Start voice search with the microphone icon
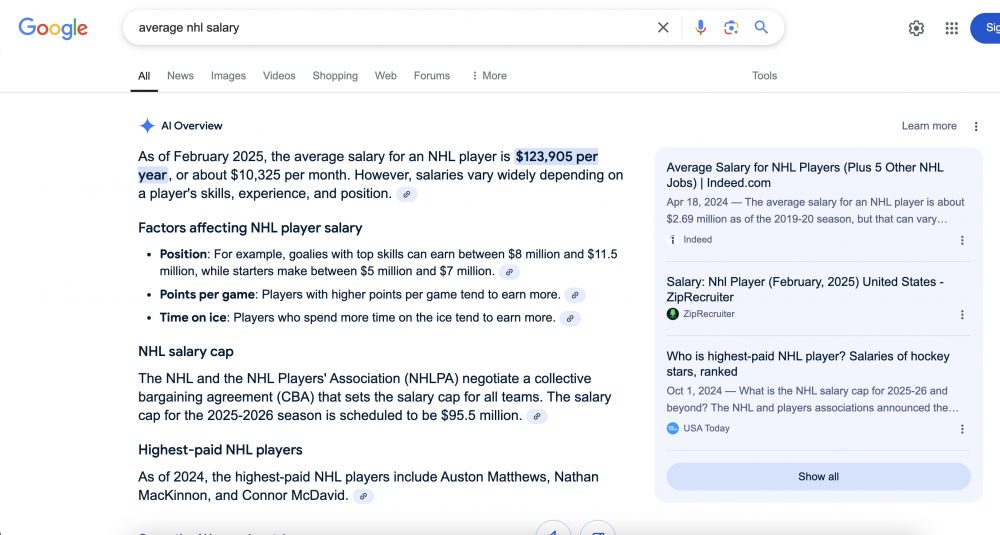The height and width of the screenshot is (535, 1000). pyautogui.click(x=700, y=28)
